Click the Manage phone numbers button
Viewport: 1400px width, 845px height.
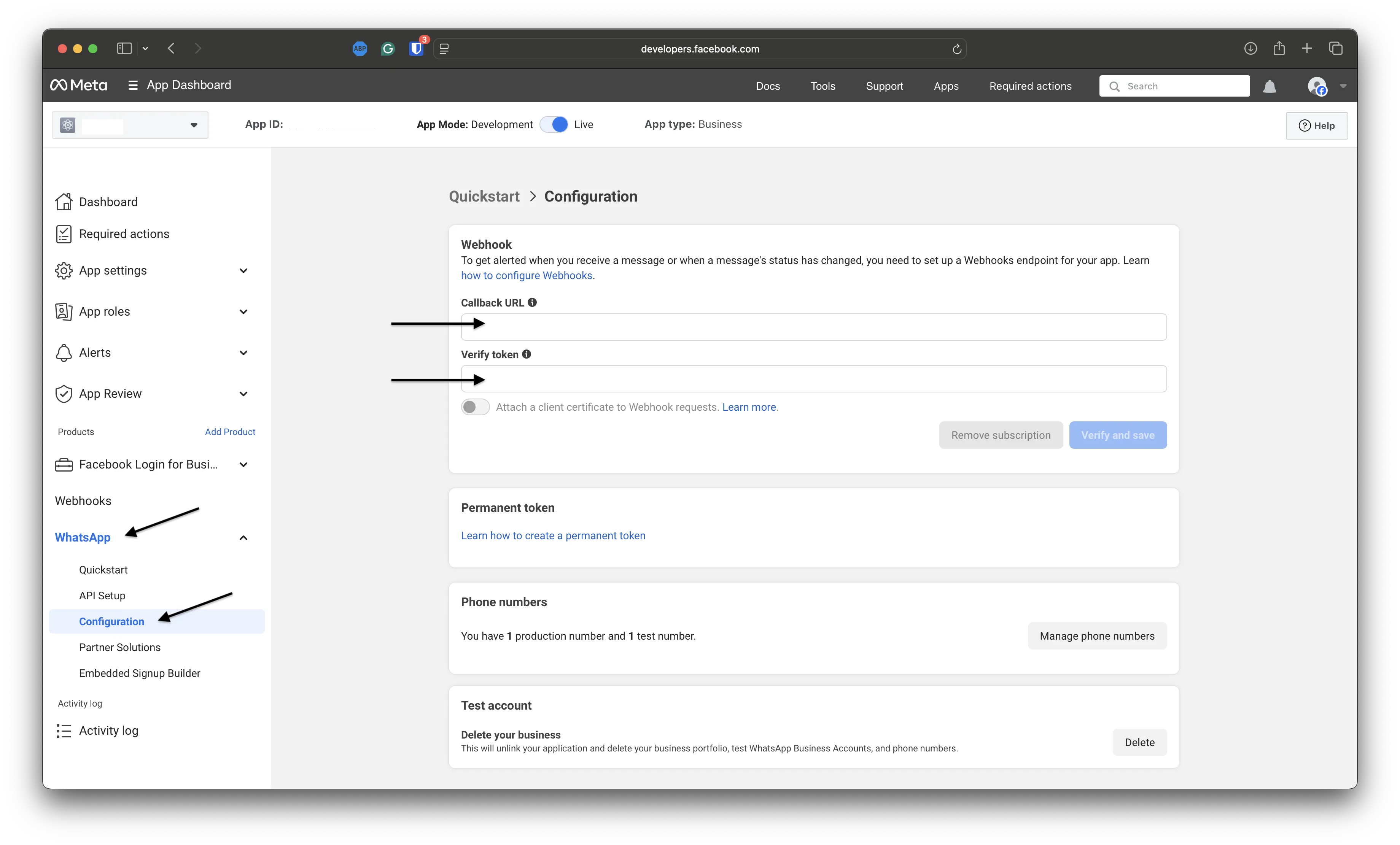click(x=1096, y=636)
